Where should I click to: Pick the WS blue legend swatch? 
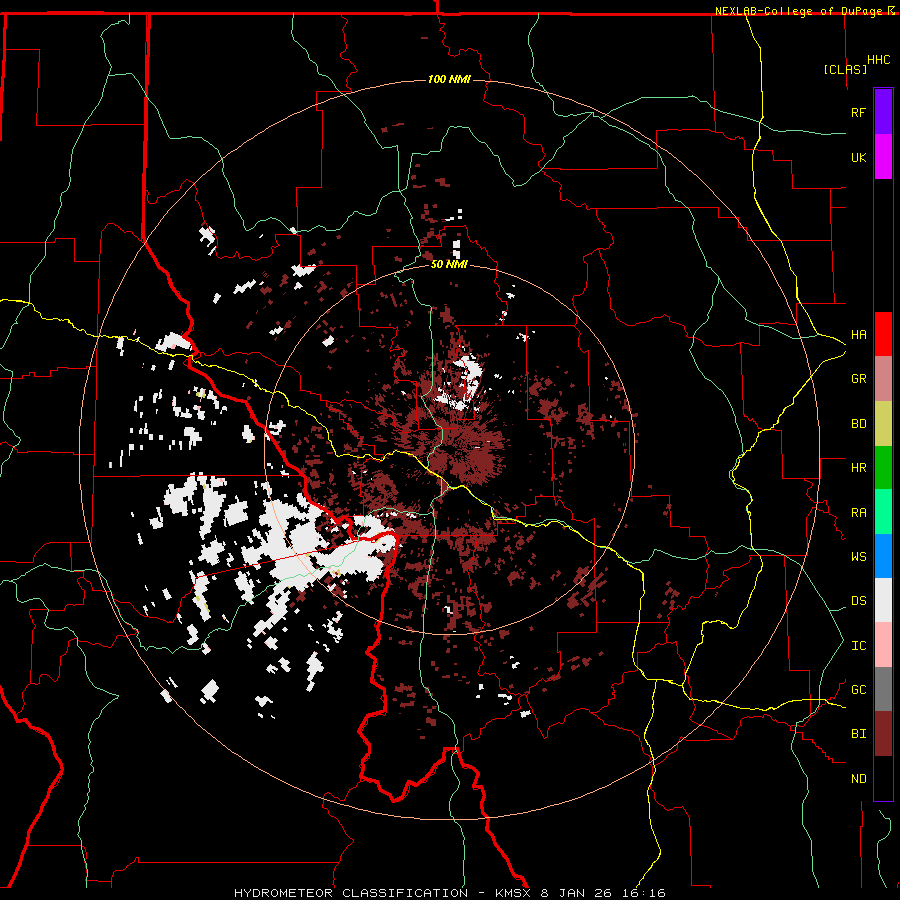883,556
